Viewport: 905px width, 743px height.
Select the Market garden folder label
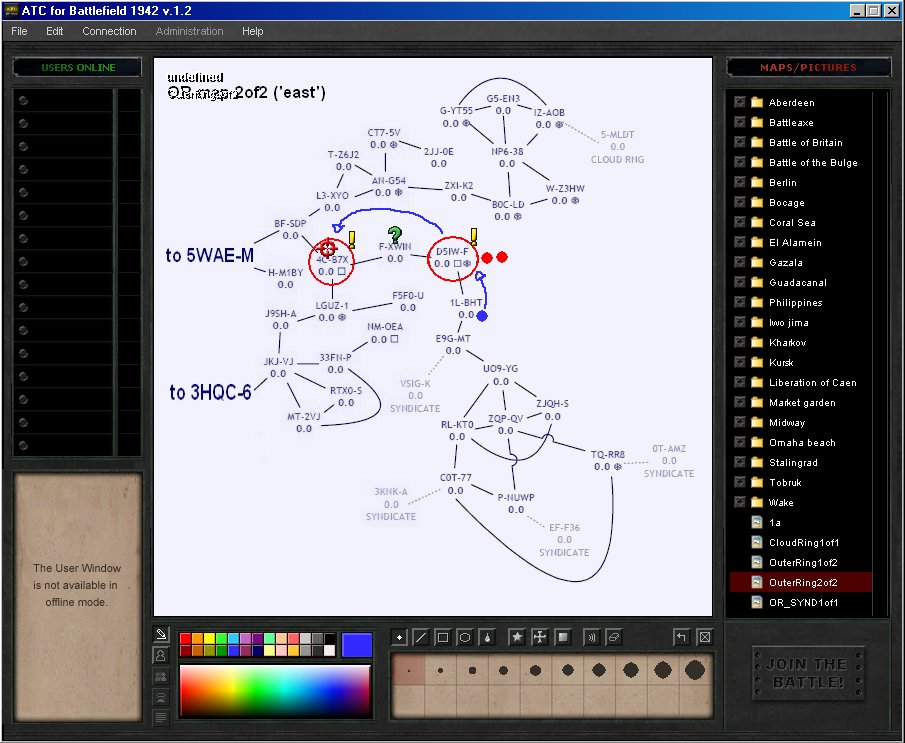[x=802, y=402]
